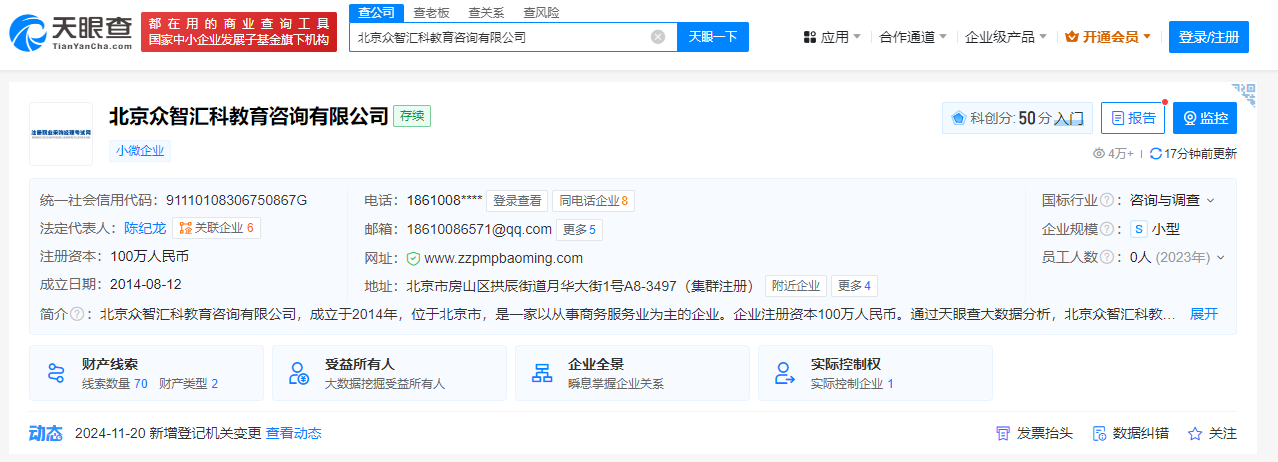The height and width of the screenshot is (462, 1278).
Task: Click the help icon beside 简介
Action: [x=75, y=314]
